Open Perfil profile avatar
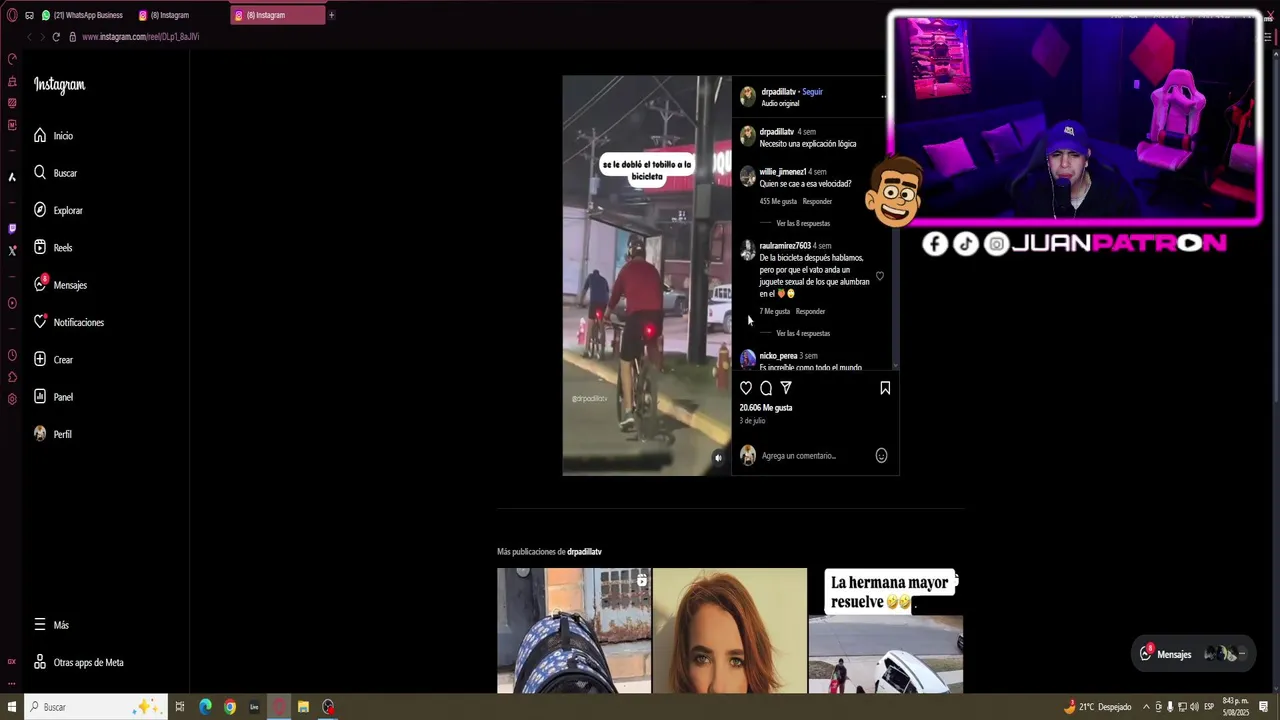 click(40, 434)
